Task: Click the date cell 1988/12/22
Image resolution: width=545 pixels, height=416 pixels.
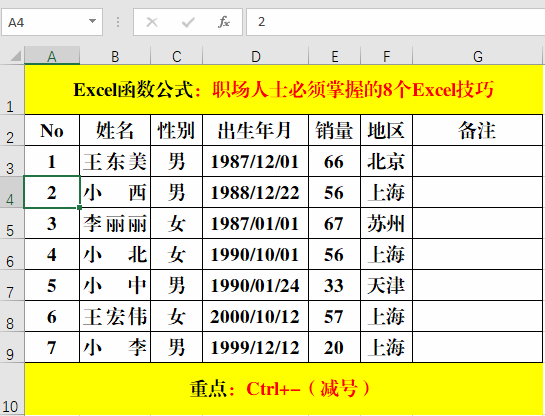Action: pos(255,192)
